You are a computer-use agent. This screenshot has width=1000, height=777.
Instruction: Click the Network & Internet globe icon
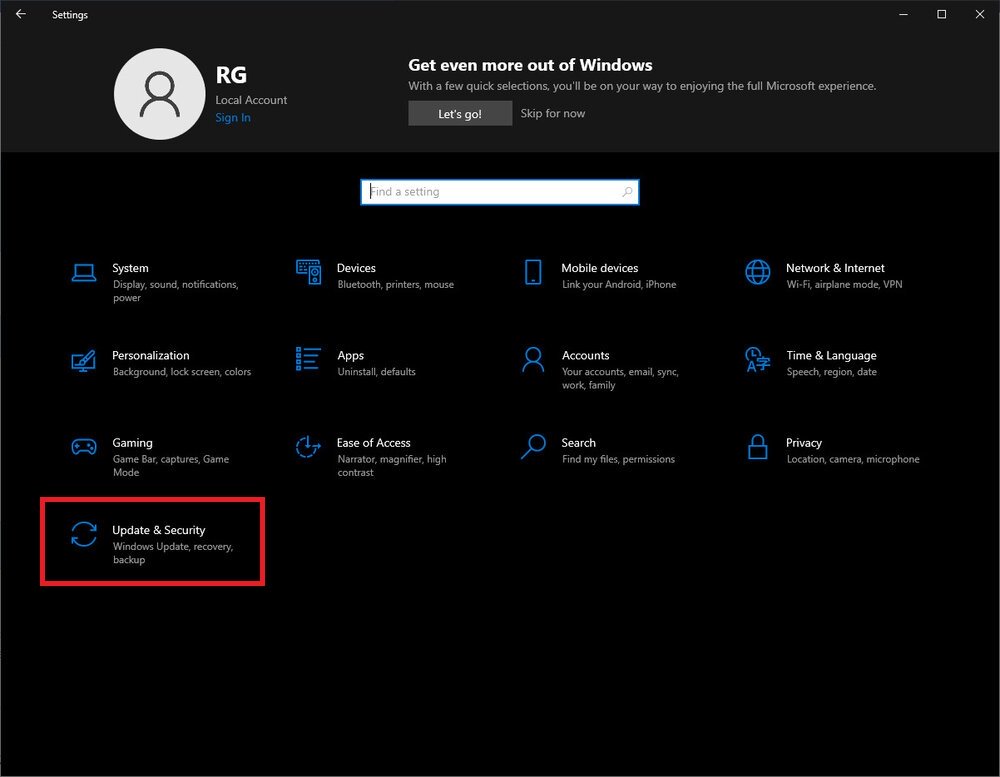758,272
